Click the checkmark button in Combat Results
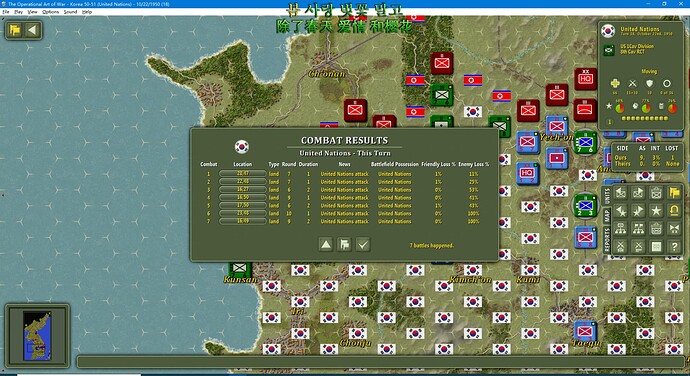This screenshot has width=690, height=376. click(363, 244)
